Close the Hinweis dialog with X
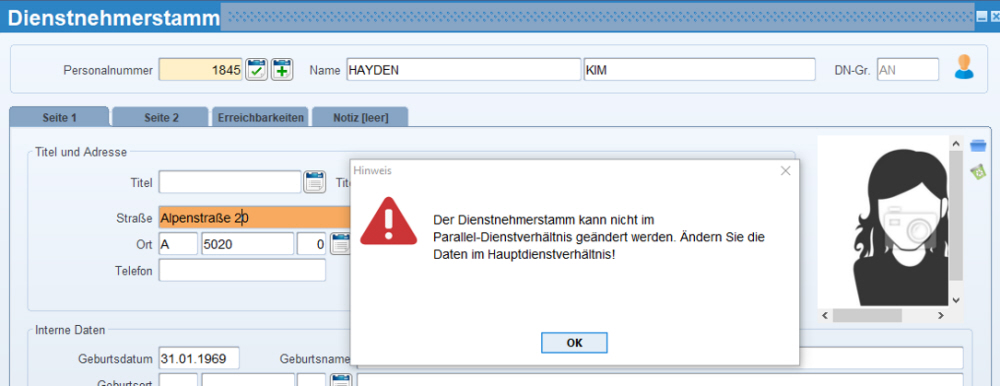1000x386 pixels. (x=785, y=170)
